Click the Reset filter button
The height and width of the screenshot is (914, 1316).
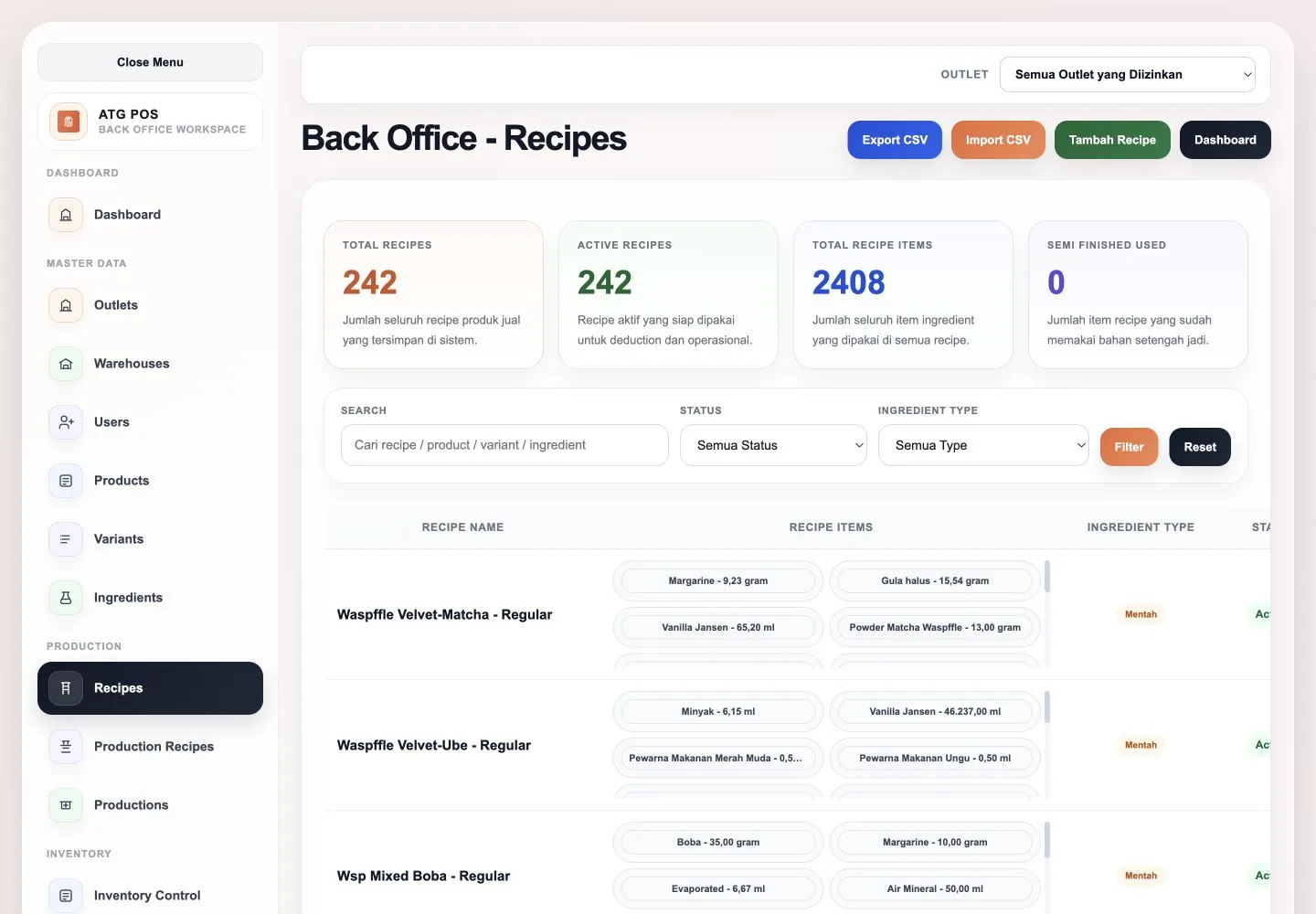1200,447
